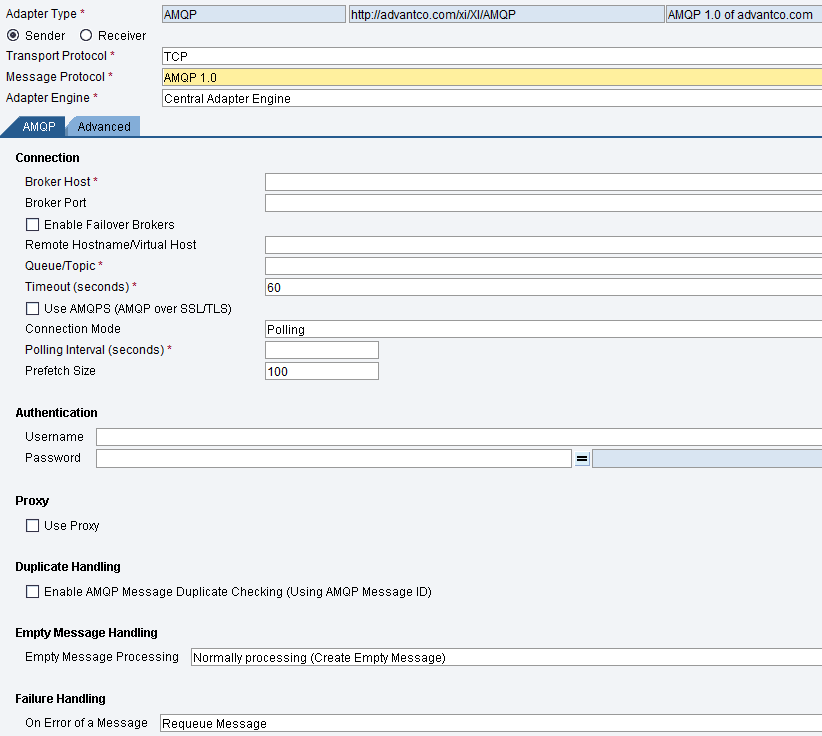Open the Connection Mode Polling dropdown
The width and height of the screenshot is (822, 736).
coord(542,329)
